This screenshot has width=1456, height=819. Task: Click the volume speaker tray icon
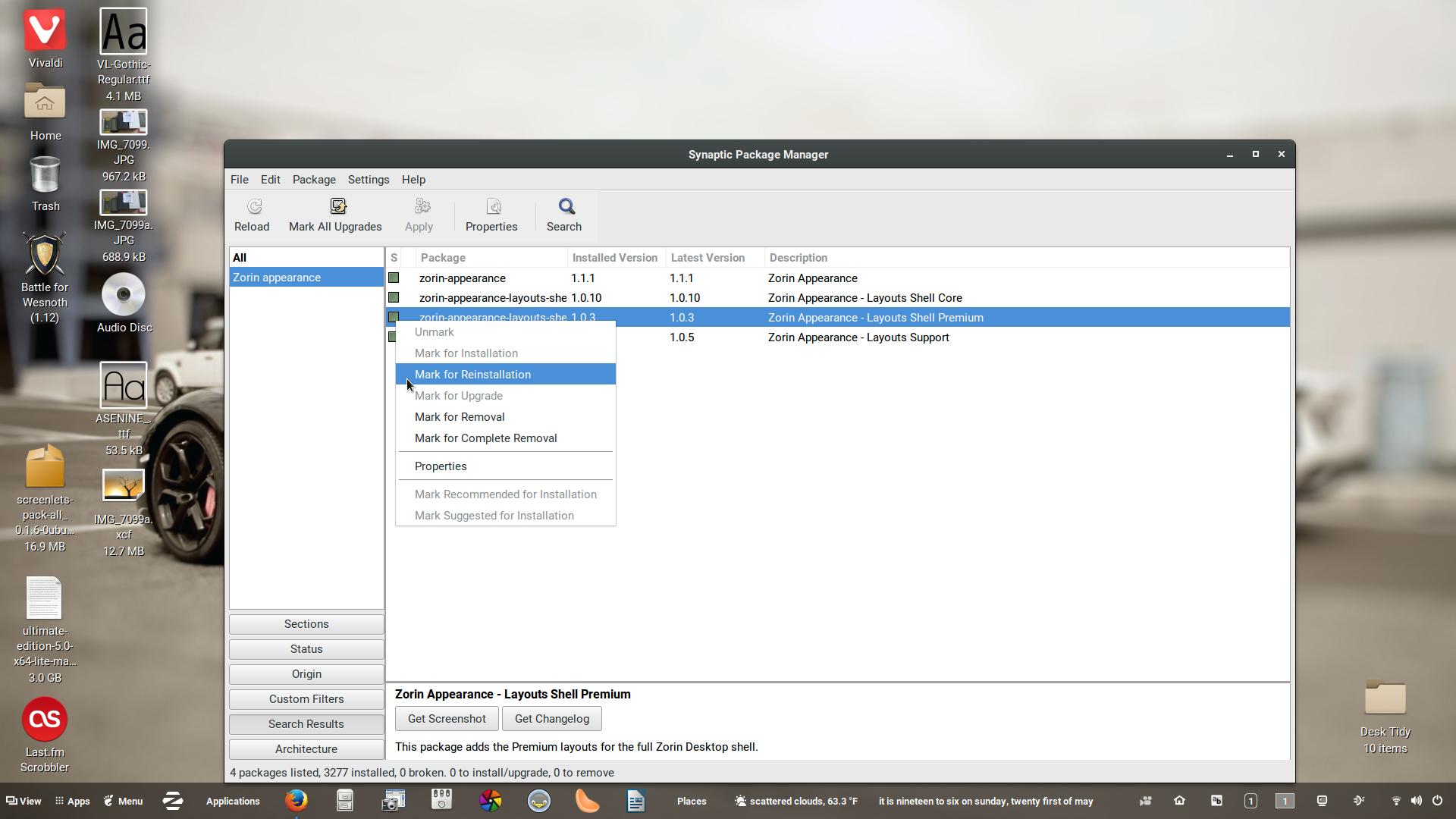click(x=1416, y=801)
